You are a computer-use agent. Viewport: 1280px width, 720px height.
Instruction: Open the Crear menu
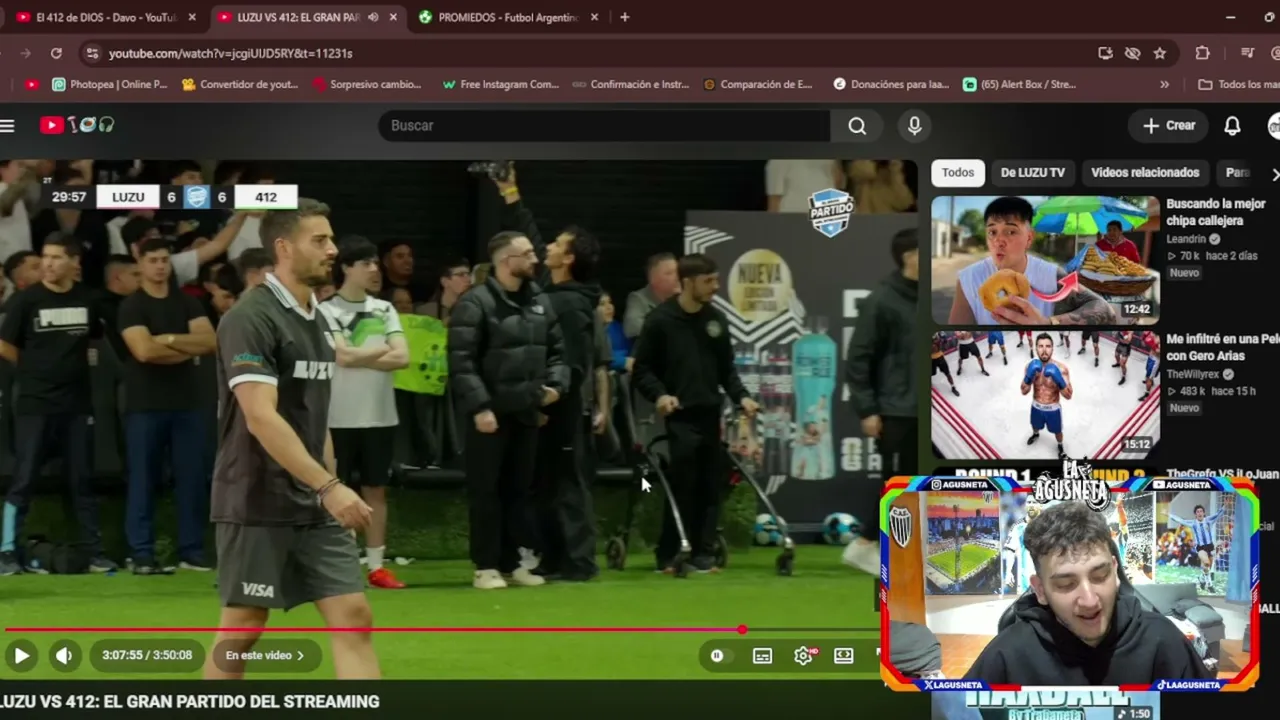[1169, 125]
